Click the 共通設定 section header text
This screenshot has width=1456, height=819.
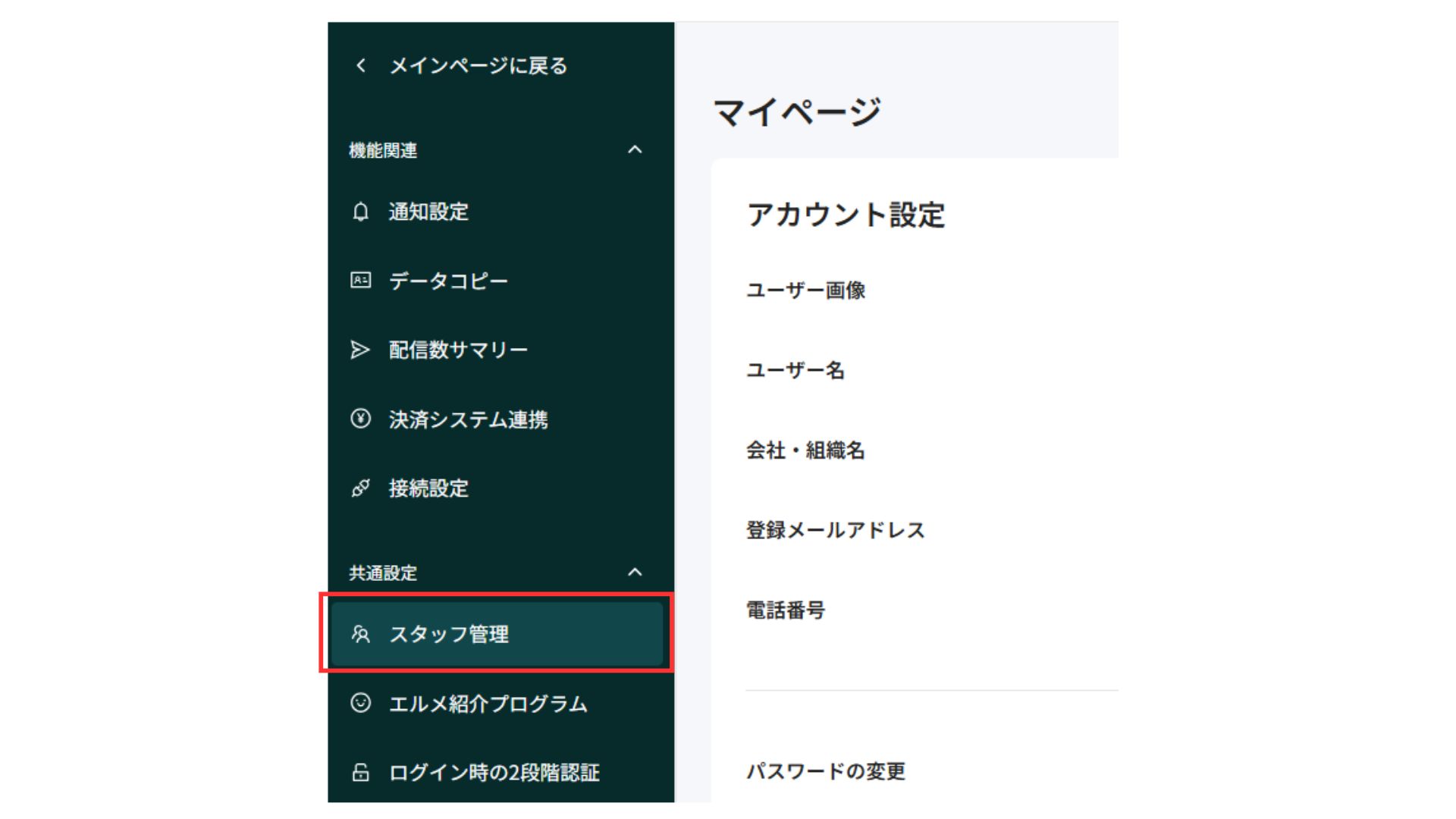pyautogui.click(x=383, y=573)
